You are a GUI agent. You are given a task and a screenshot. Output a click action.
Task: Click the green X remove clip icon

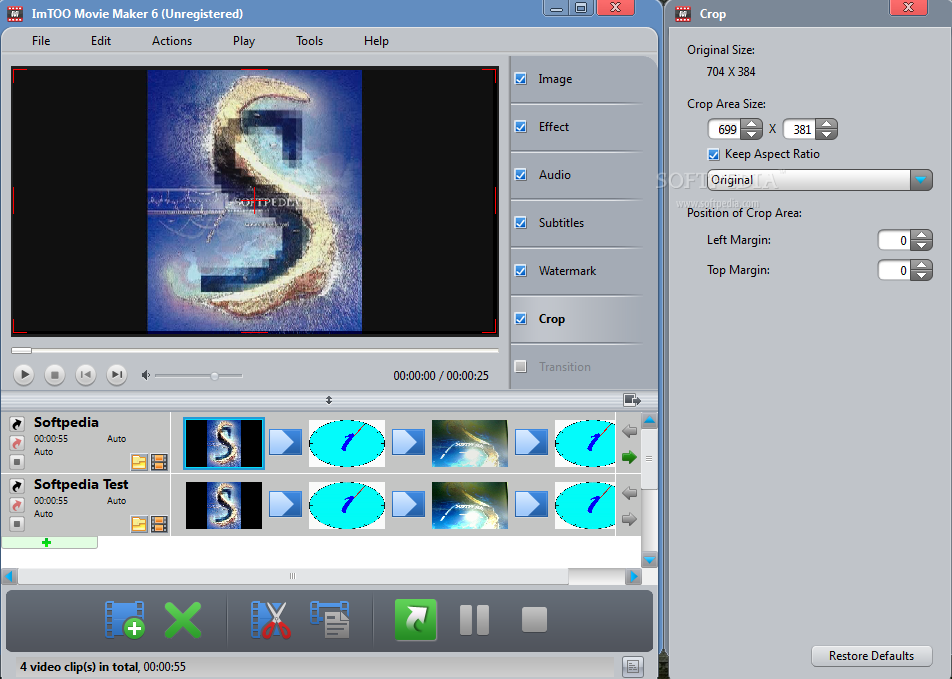click(183, 619)
